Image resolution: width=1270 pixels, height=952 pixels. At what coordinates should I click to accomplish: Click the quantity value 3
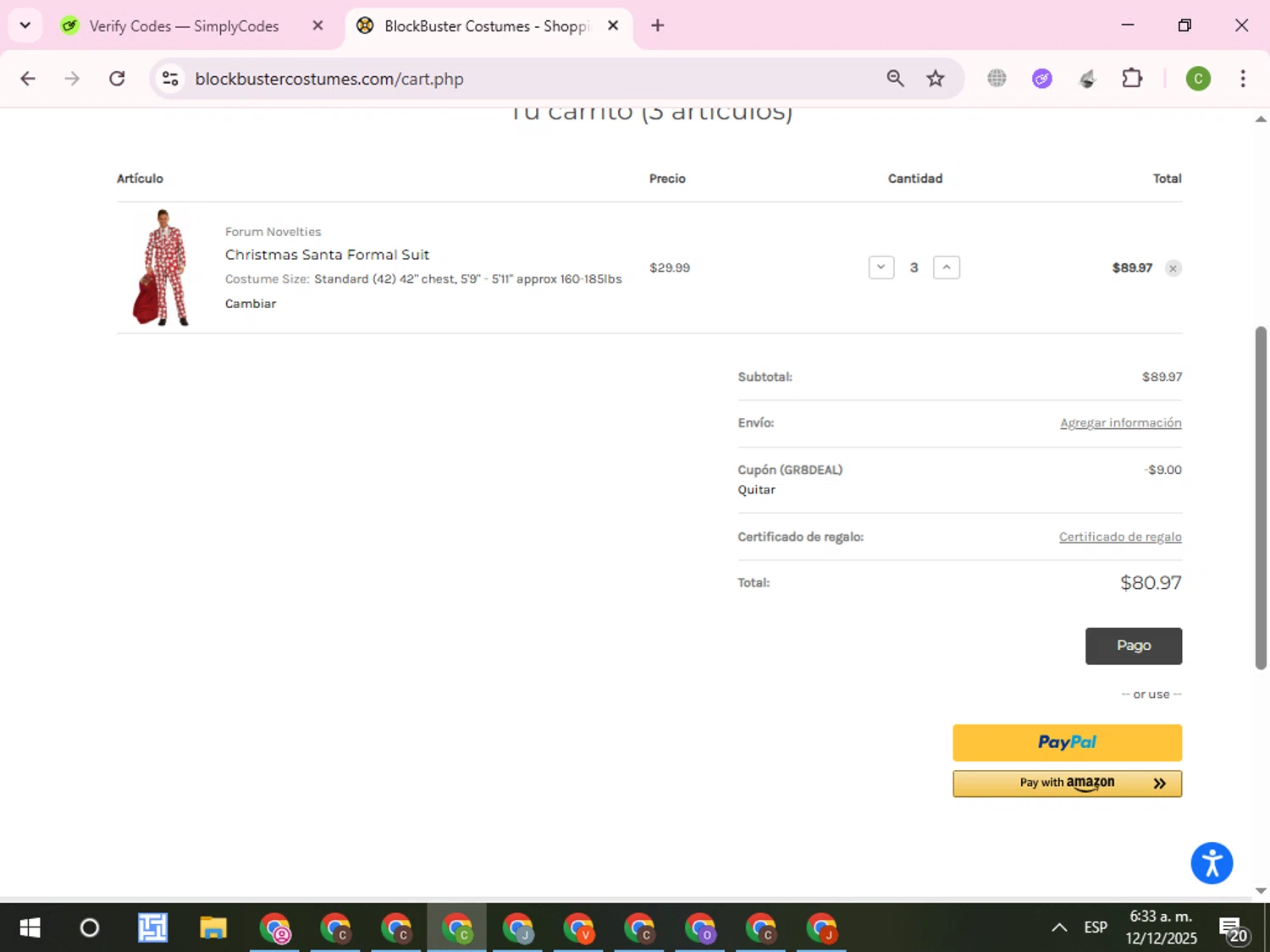pos(914,267)
